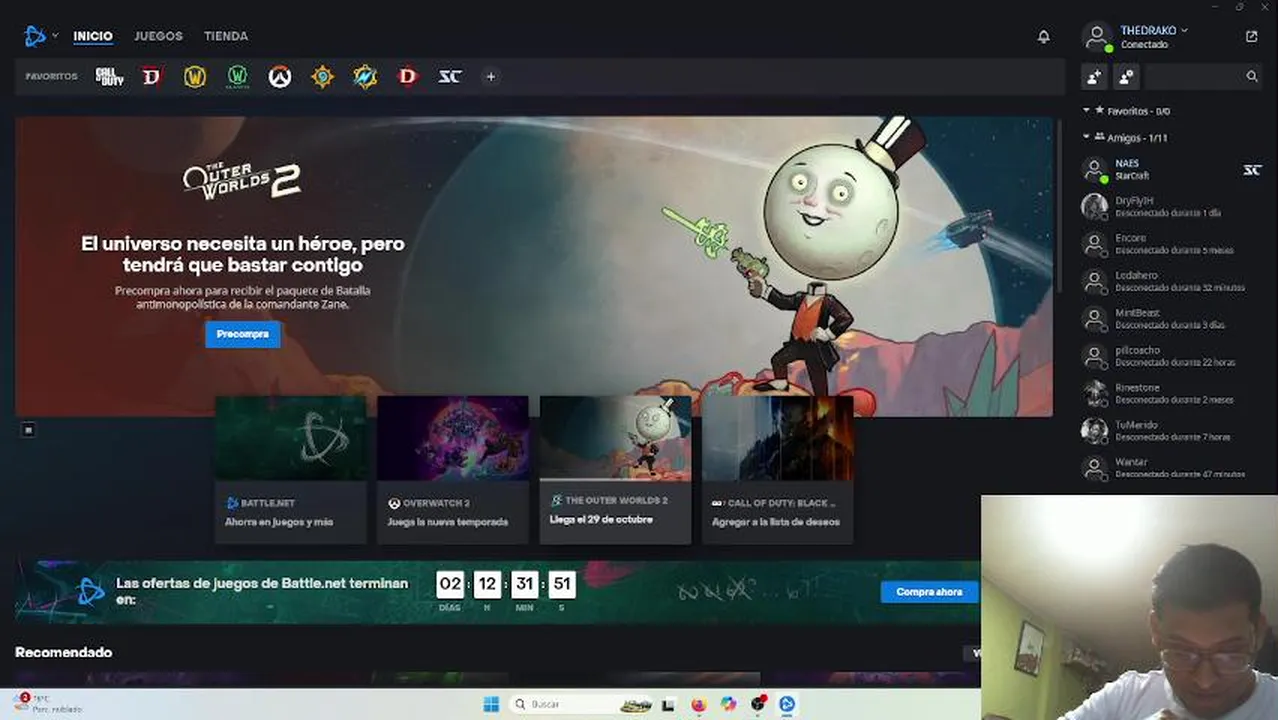The height and width of the screenshot is (720, 1278).
Task: Select The Outer Worlds 2 carousel card
Action: coord(615,470)
